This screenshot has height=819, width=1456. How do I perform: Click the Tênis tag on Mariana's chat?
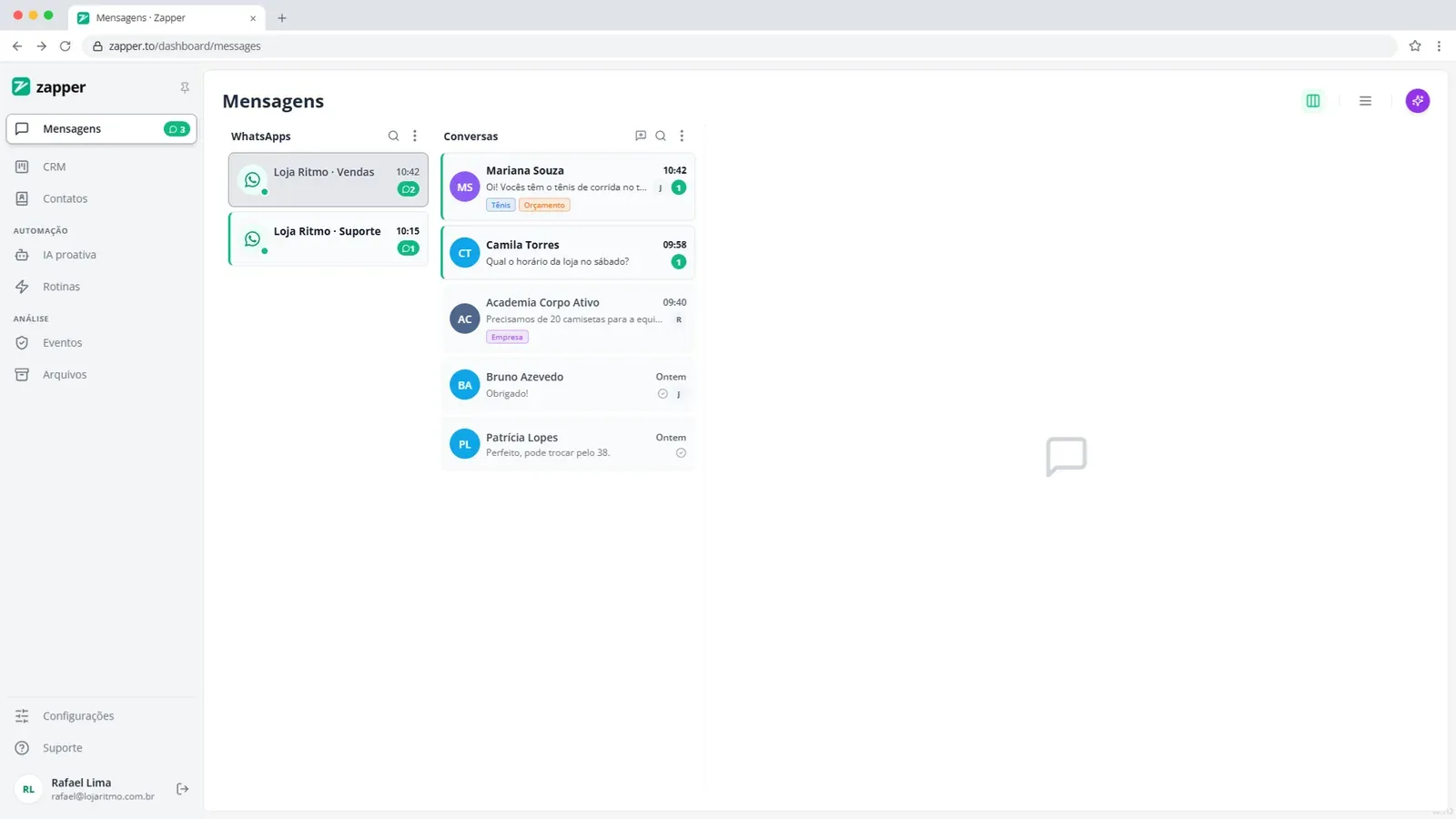click(501, 206)
